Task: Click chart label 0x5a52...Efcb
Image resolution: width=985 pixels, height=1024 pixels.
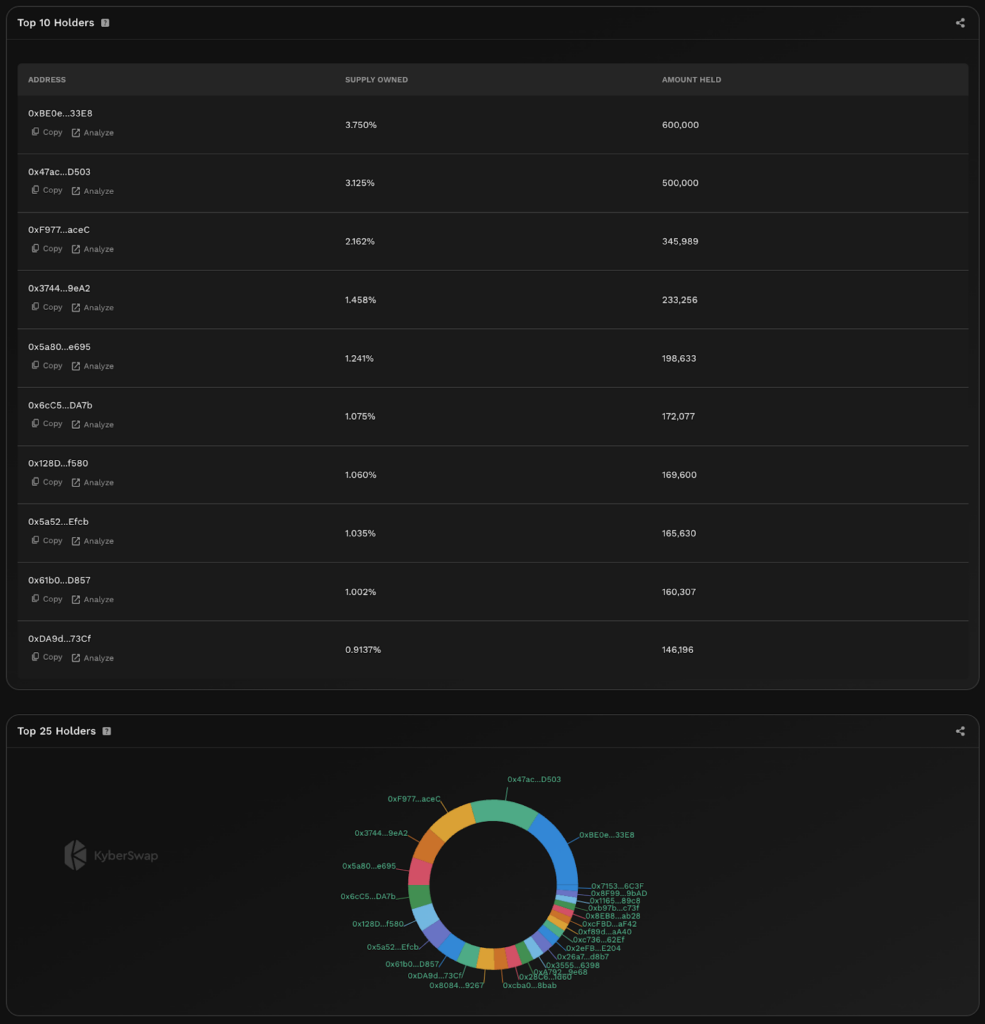Action: (x=393, y=946)
